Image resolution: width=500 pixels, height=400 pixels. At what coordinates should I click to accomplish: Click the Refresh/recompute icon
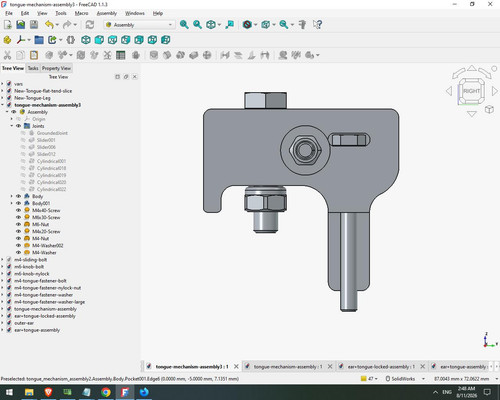pyautogui.click(x=90, y=25)
